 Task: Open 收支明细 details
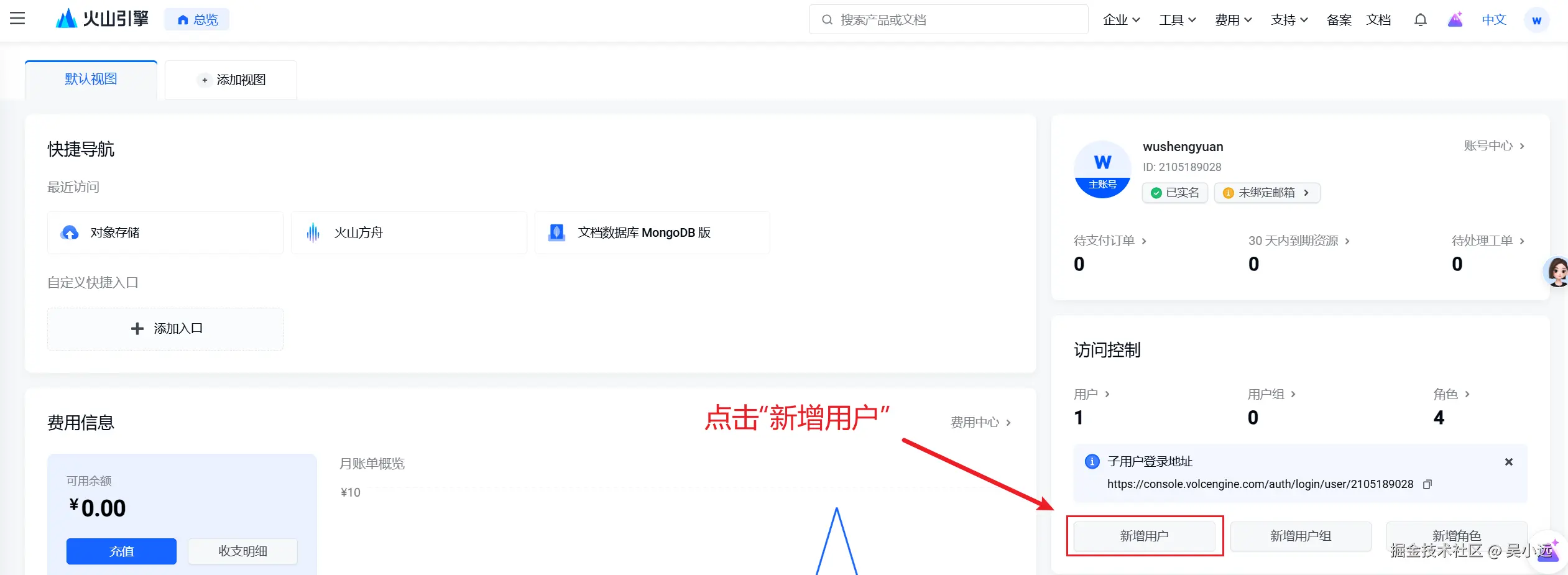[242, 551]
